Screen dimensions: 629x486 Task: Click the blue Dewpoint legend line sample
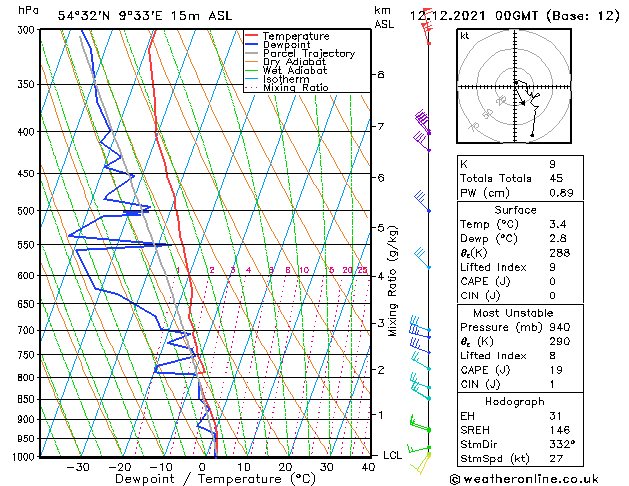tap(251, 45)
